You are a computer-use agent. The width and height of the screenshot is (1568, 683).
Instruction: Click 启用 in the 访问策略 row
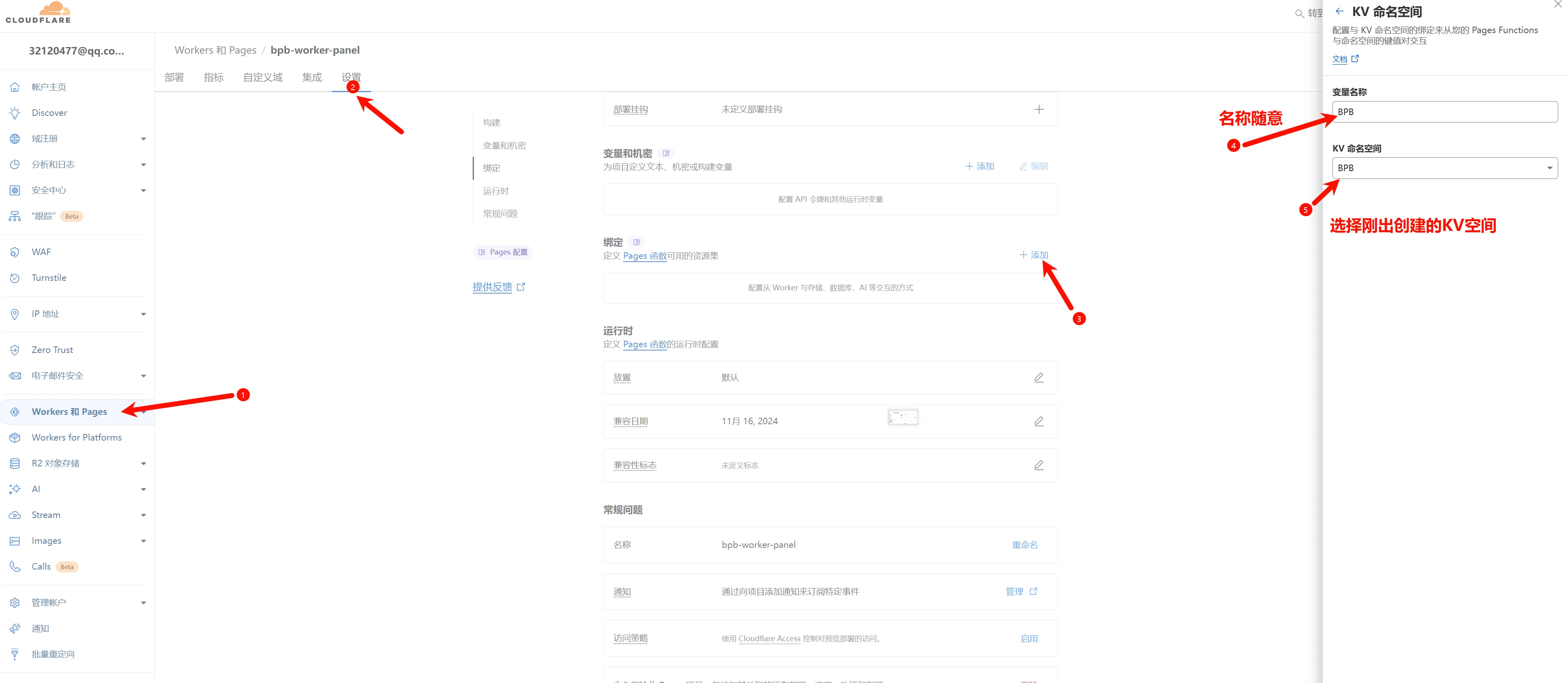tap(1029, 638)
